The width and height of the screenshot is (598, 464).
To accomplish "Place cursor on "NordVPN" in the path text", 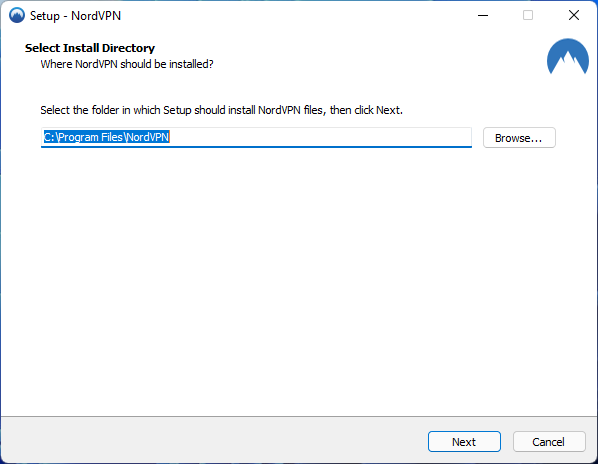I will pyautogui.click(x=148, y=137).
